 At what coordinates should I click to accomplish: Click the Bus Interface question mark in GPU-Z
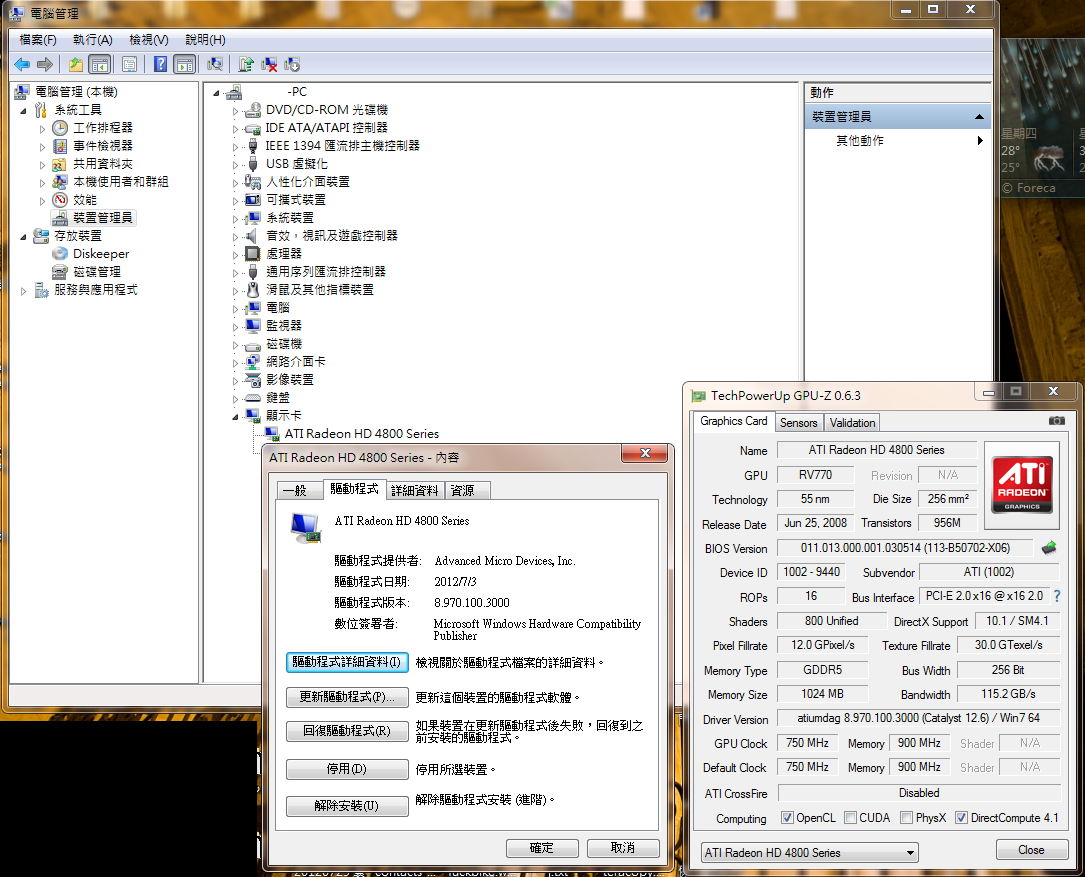(1057, 596)
